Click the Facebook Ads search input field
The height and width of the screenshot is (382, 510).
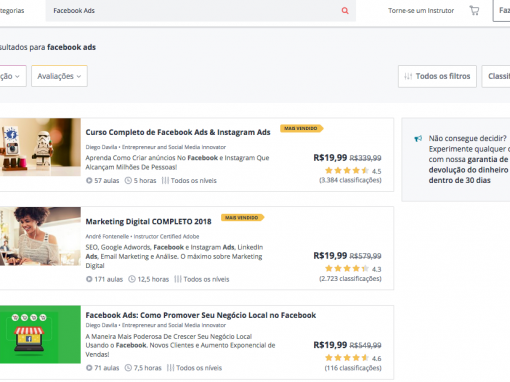(x=201, y=11)
